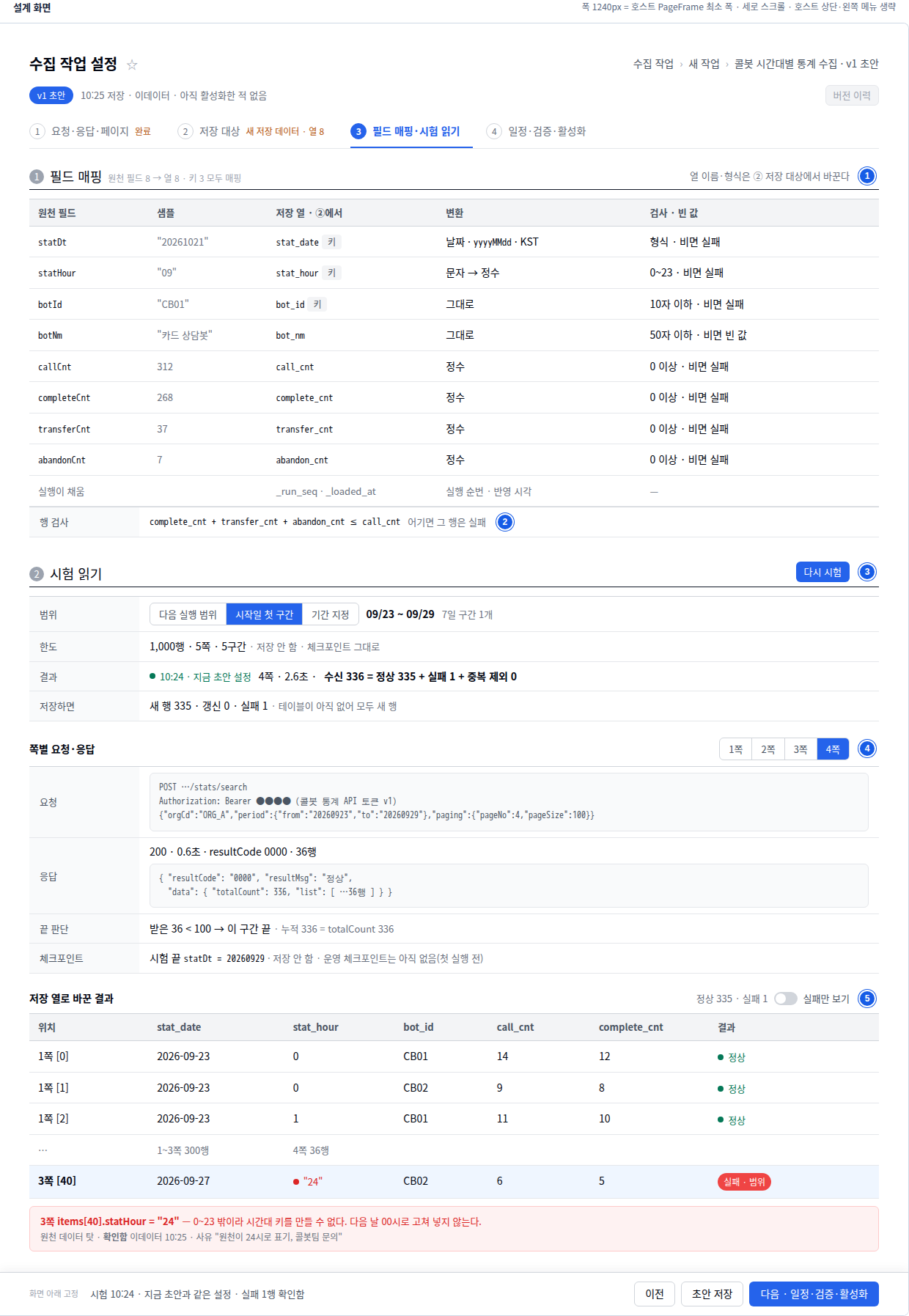Viewport: 909px width, 1316px height.
Task: Click the v1 초안 version badge
Action: 51,95
